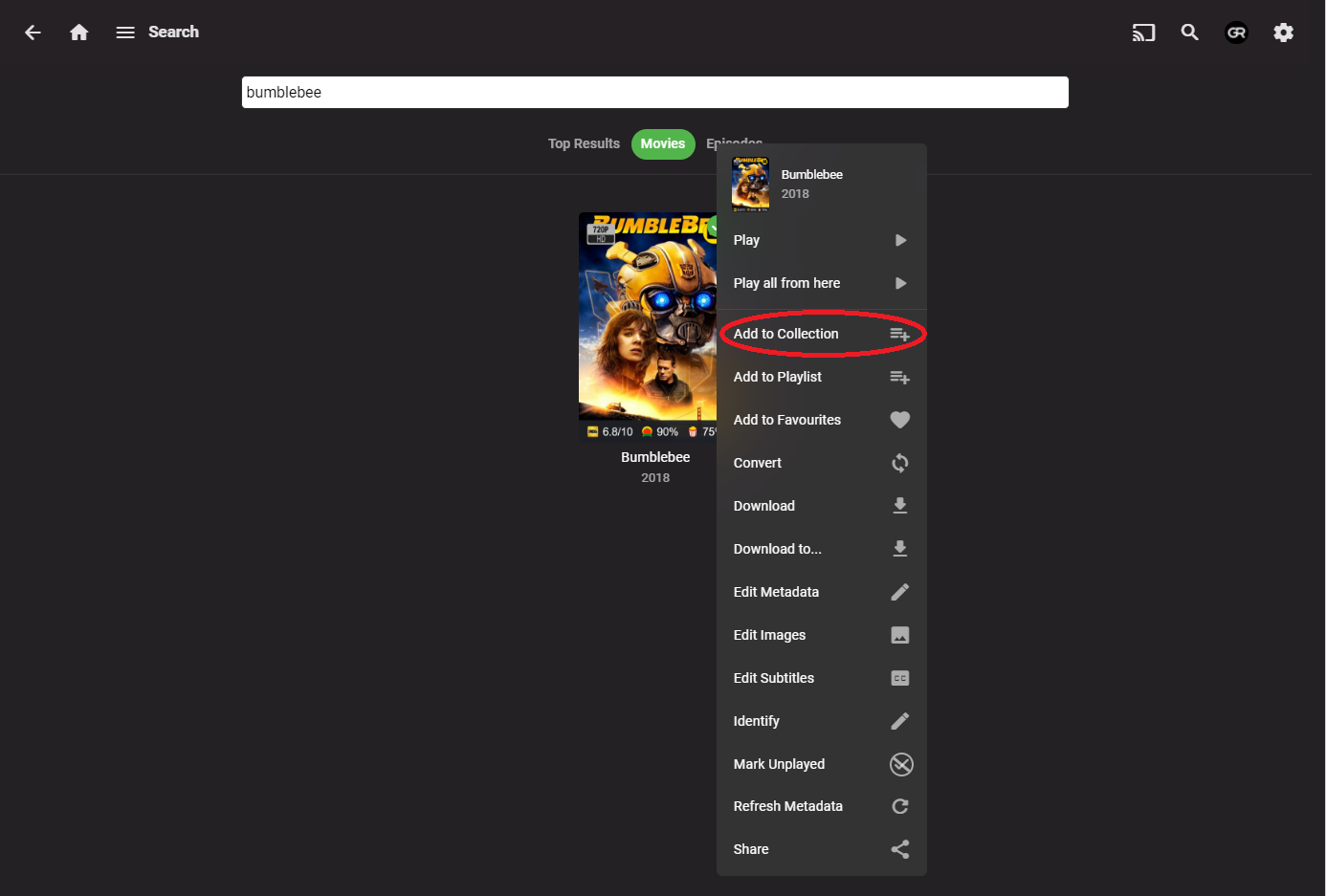1326x896 pixels.
Task: Click the play arrow icon beside Play
Action: [900, 240]
